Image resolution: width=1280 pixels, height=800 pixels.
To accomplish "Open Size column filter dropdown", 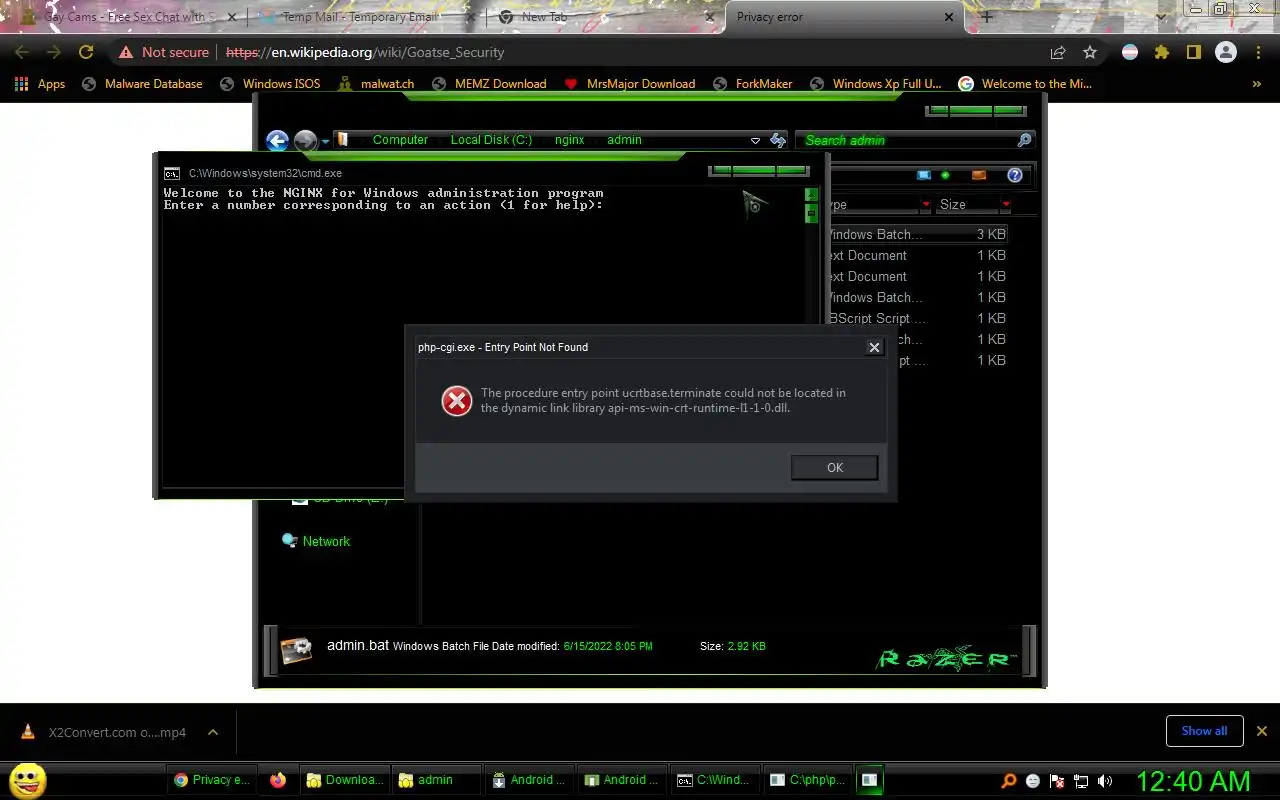I will (1006, 205).
